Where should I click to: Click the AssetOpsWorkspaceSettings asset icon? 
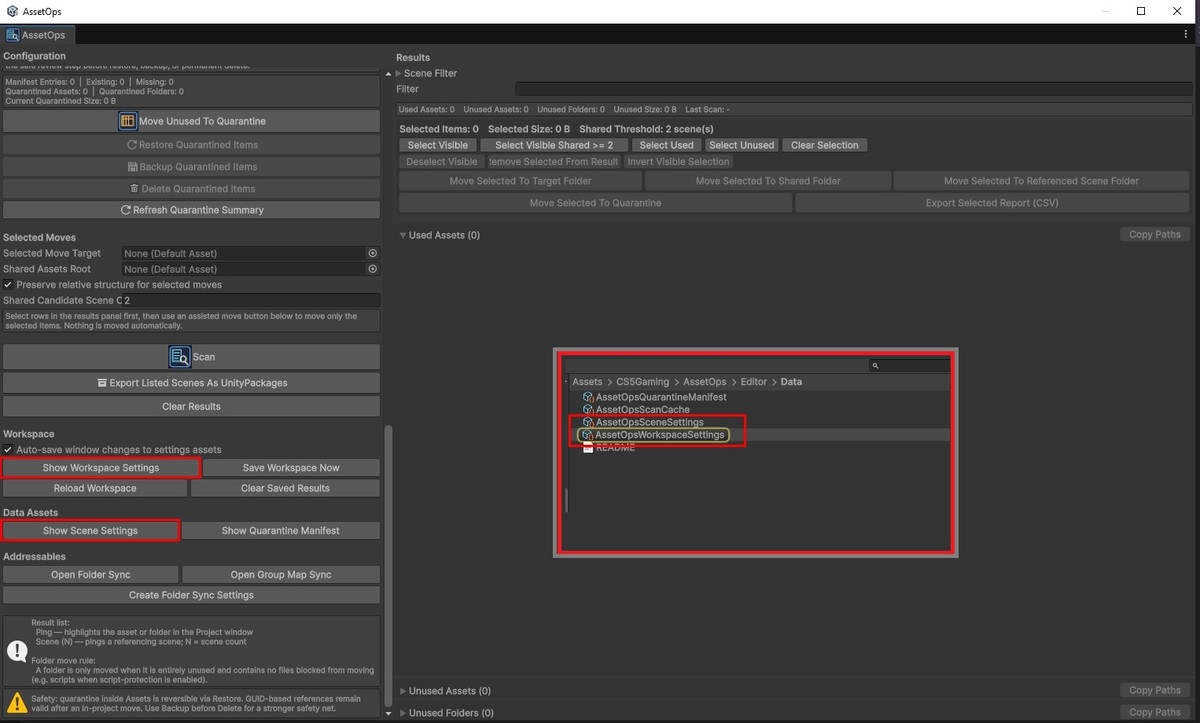tap(588, 435)
